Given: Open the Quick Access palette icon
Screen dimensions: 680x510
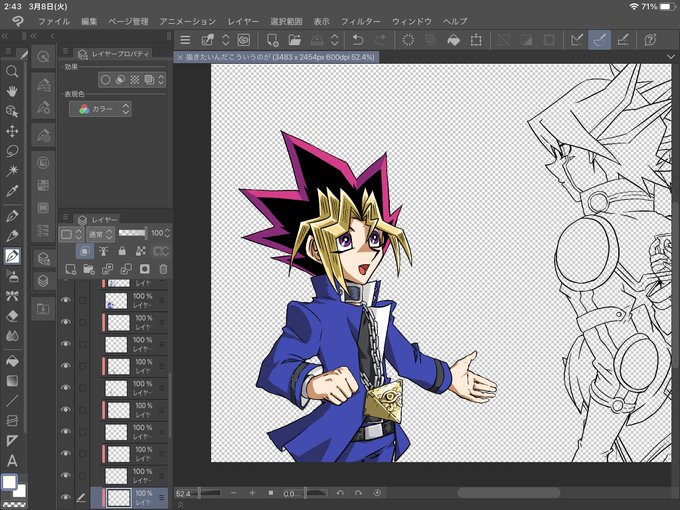Looking at the screenshot, I should coord(43,56).
